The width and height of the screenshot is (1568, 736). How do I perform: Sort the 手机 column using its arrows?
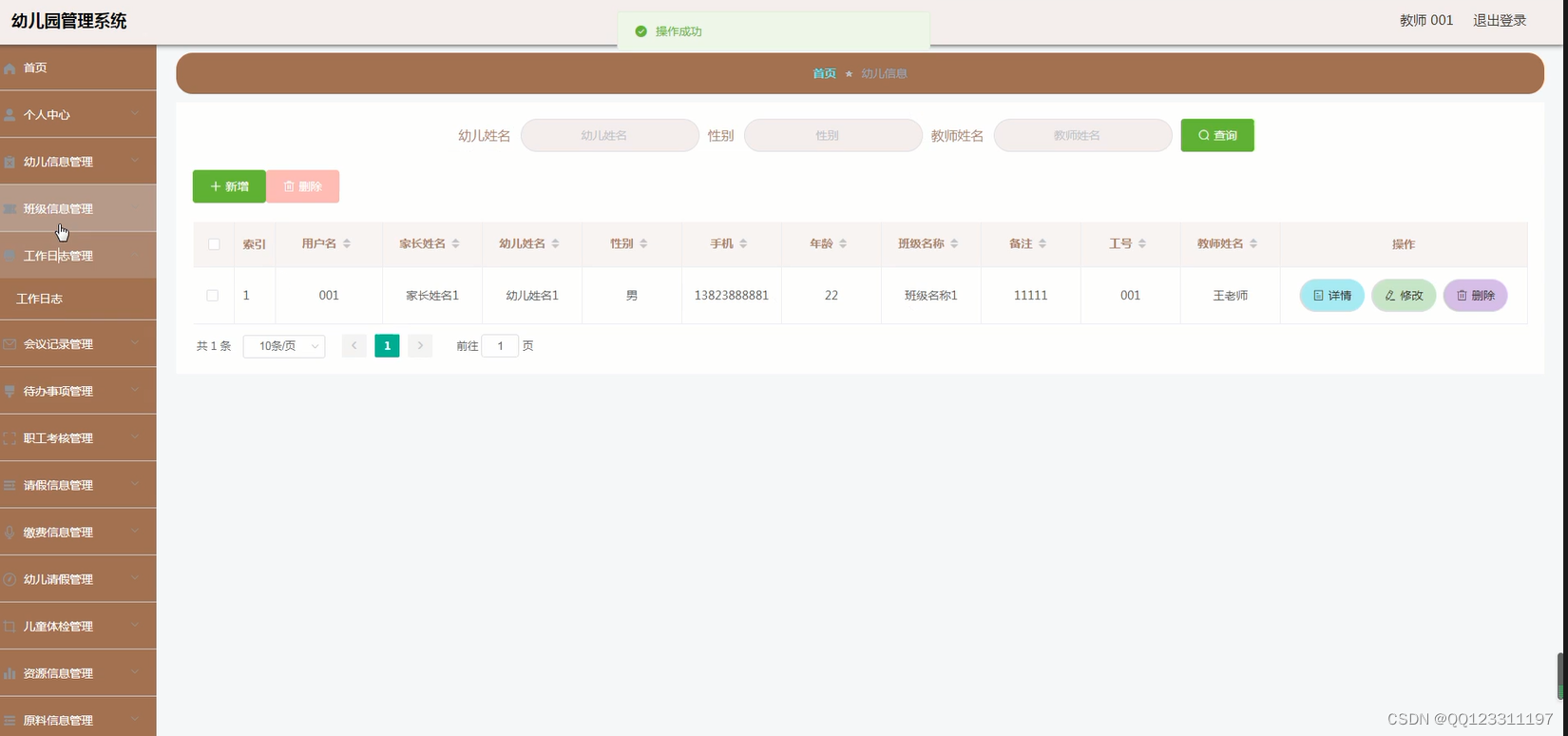coord(743,244)
